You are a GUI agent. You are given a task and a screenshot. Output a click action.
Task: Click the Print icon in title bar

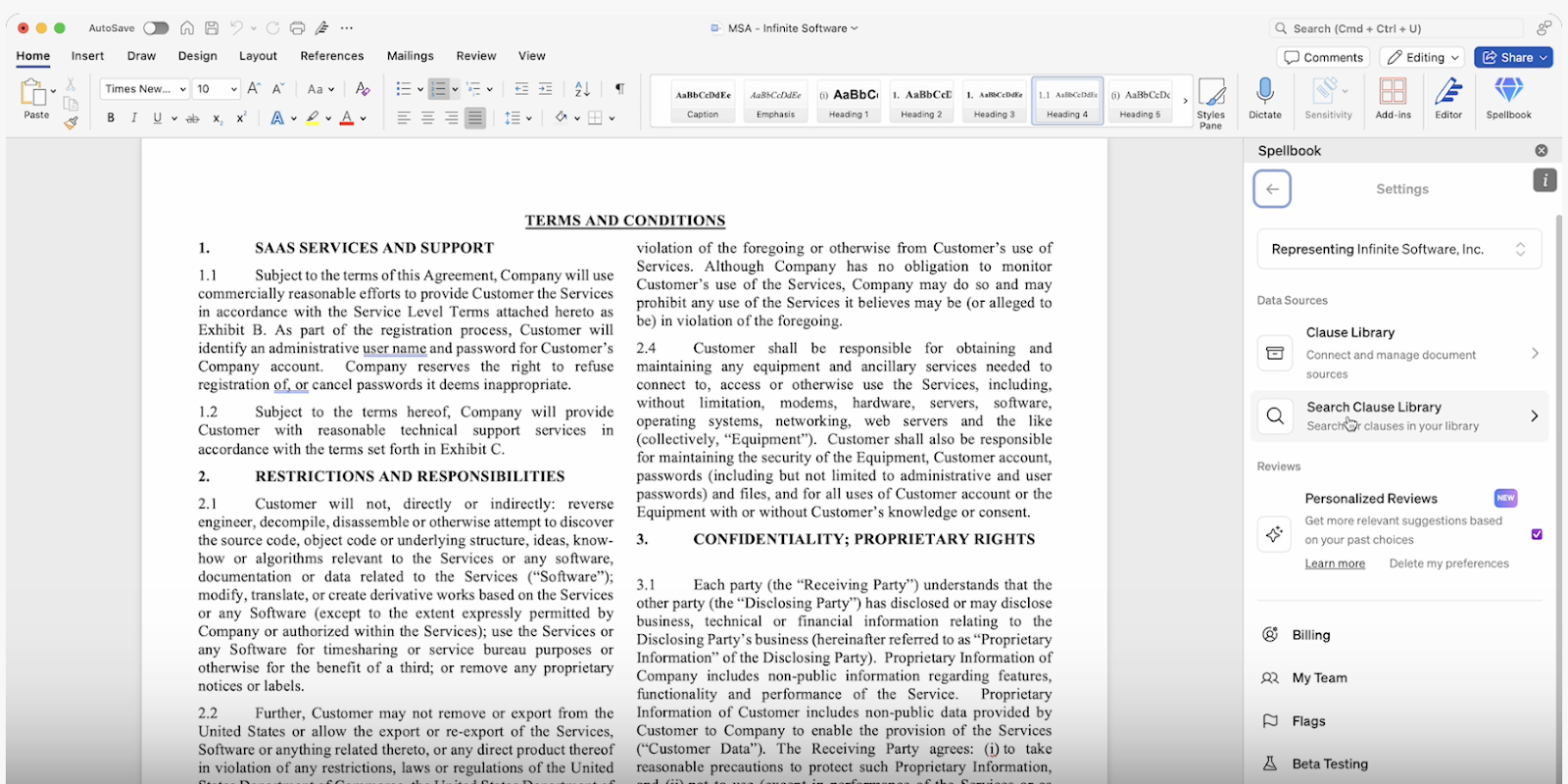pos(297,28)
